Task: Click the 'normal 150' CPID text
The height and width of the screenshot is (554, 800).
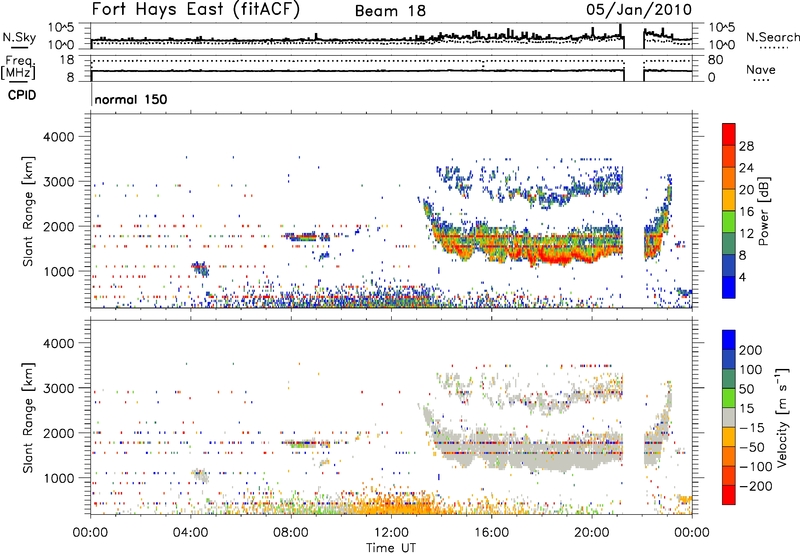Action: 131,99
